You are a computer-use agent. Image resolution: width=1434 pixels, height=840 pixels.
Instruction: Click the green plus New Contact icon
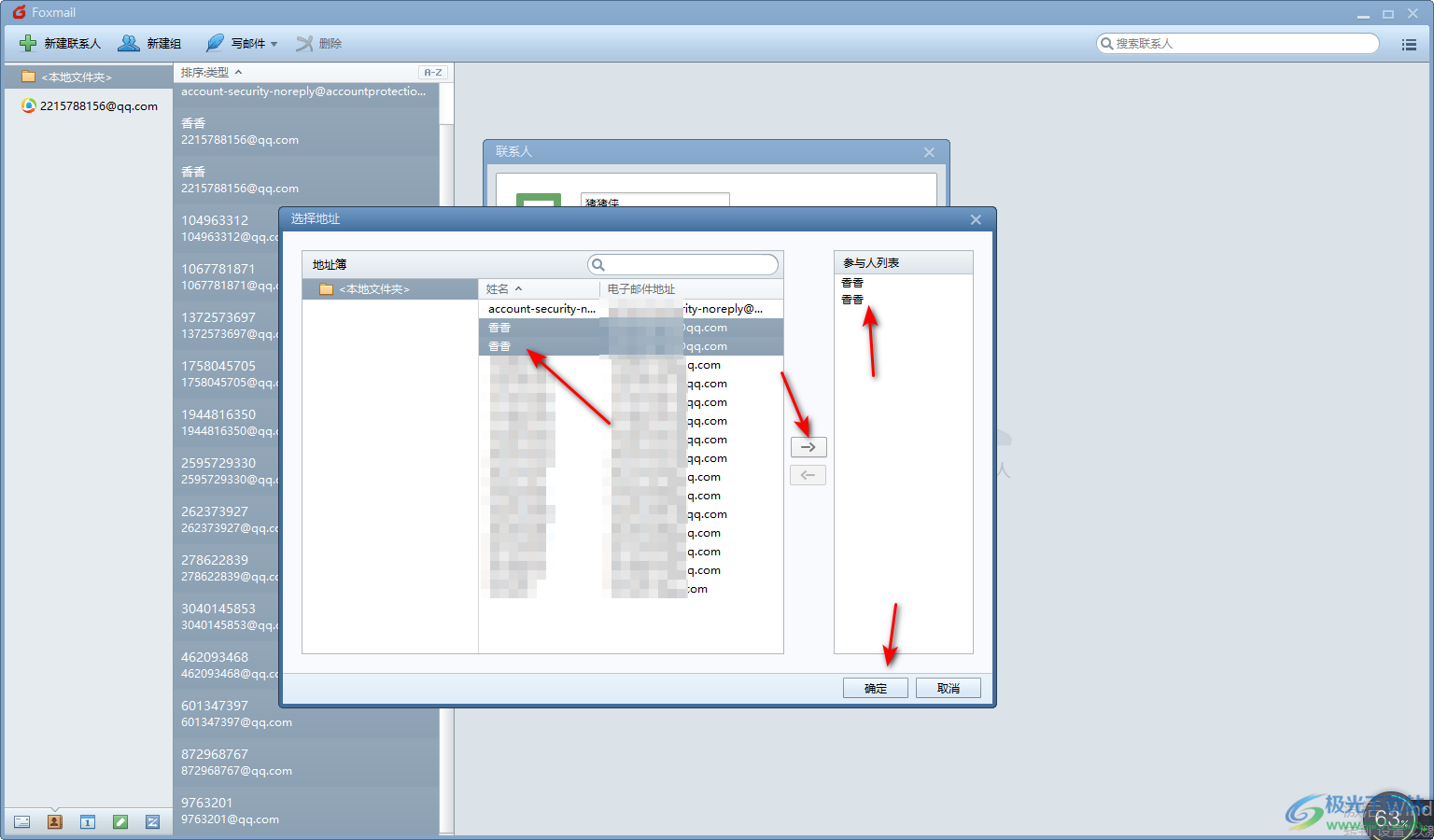pyautogui.click(x=28, y=43)
